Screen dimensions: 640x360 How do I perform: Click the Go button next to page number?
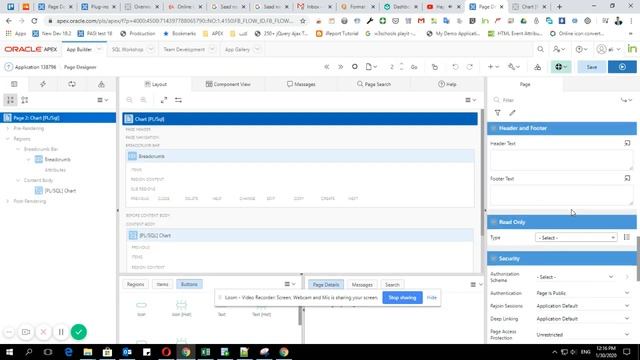click(x=414, y=67)
